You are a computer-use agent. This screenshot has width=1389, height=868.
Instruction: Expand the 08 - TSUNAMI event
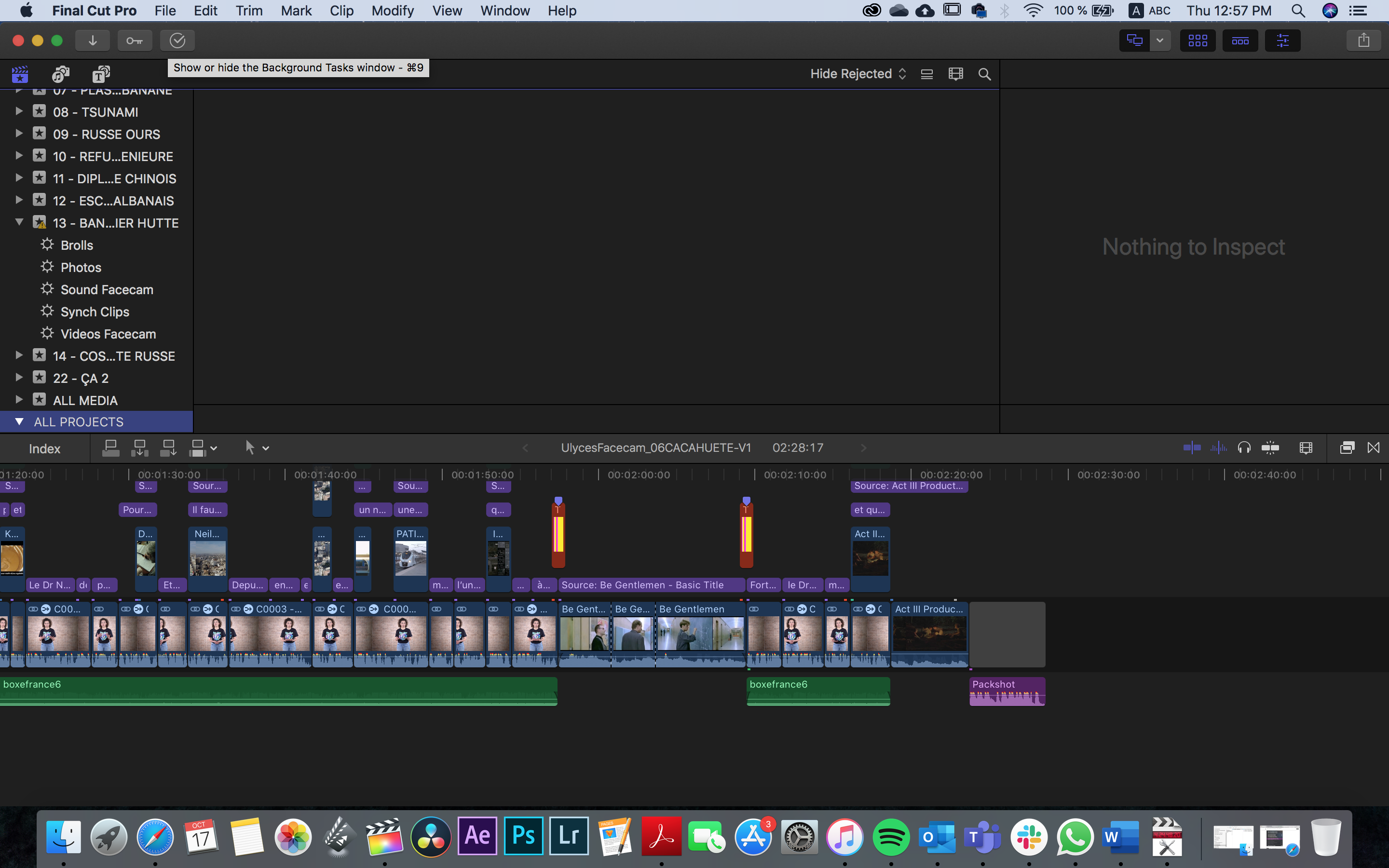click(19, 111)
